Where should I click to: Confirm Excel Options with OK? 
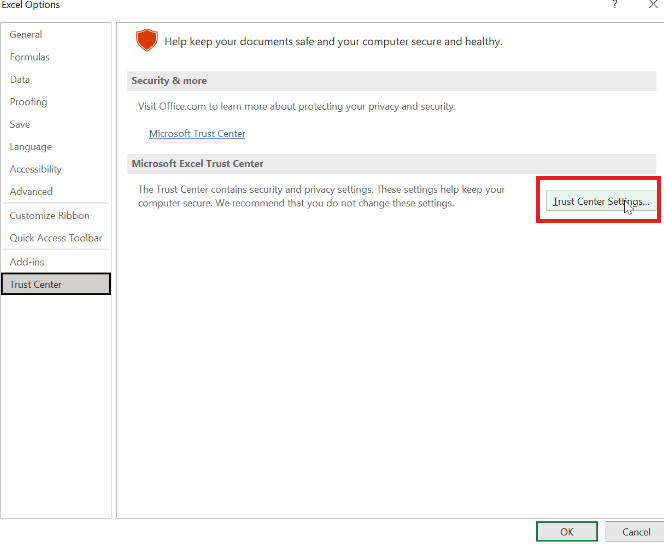click(567, 532)
